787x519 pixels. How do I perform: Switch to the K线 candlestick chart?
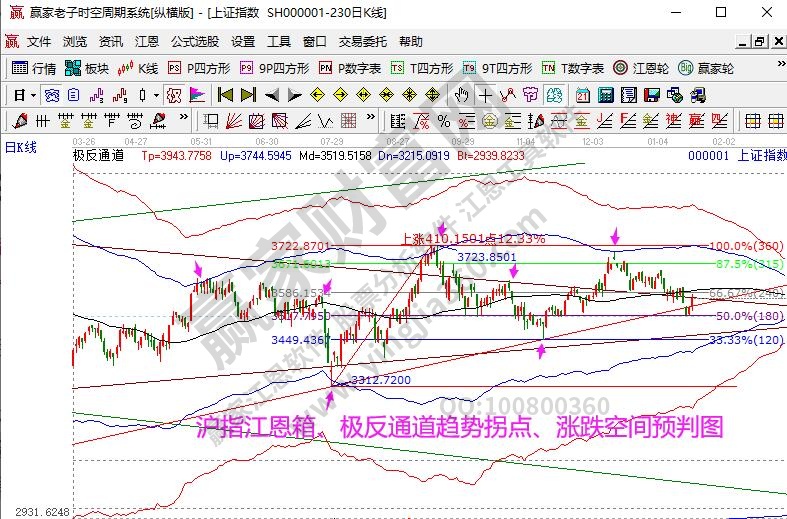139,68
